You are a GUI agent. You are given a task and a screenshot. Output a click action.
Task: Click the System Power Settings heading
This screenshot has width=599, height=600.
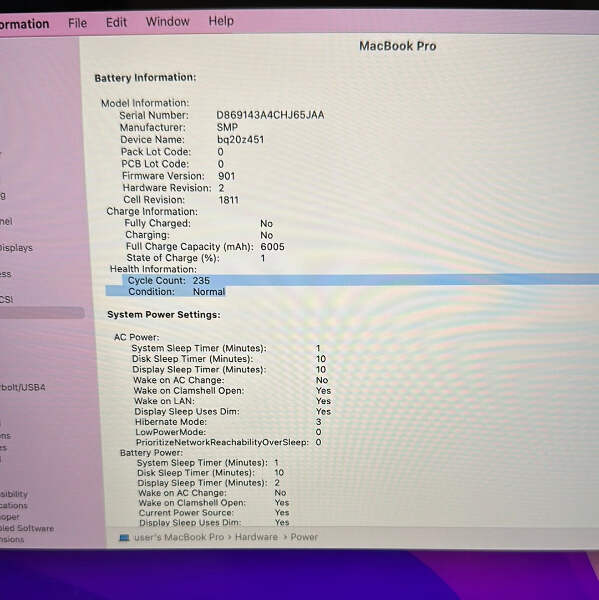pos(163,315)
